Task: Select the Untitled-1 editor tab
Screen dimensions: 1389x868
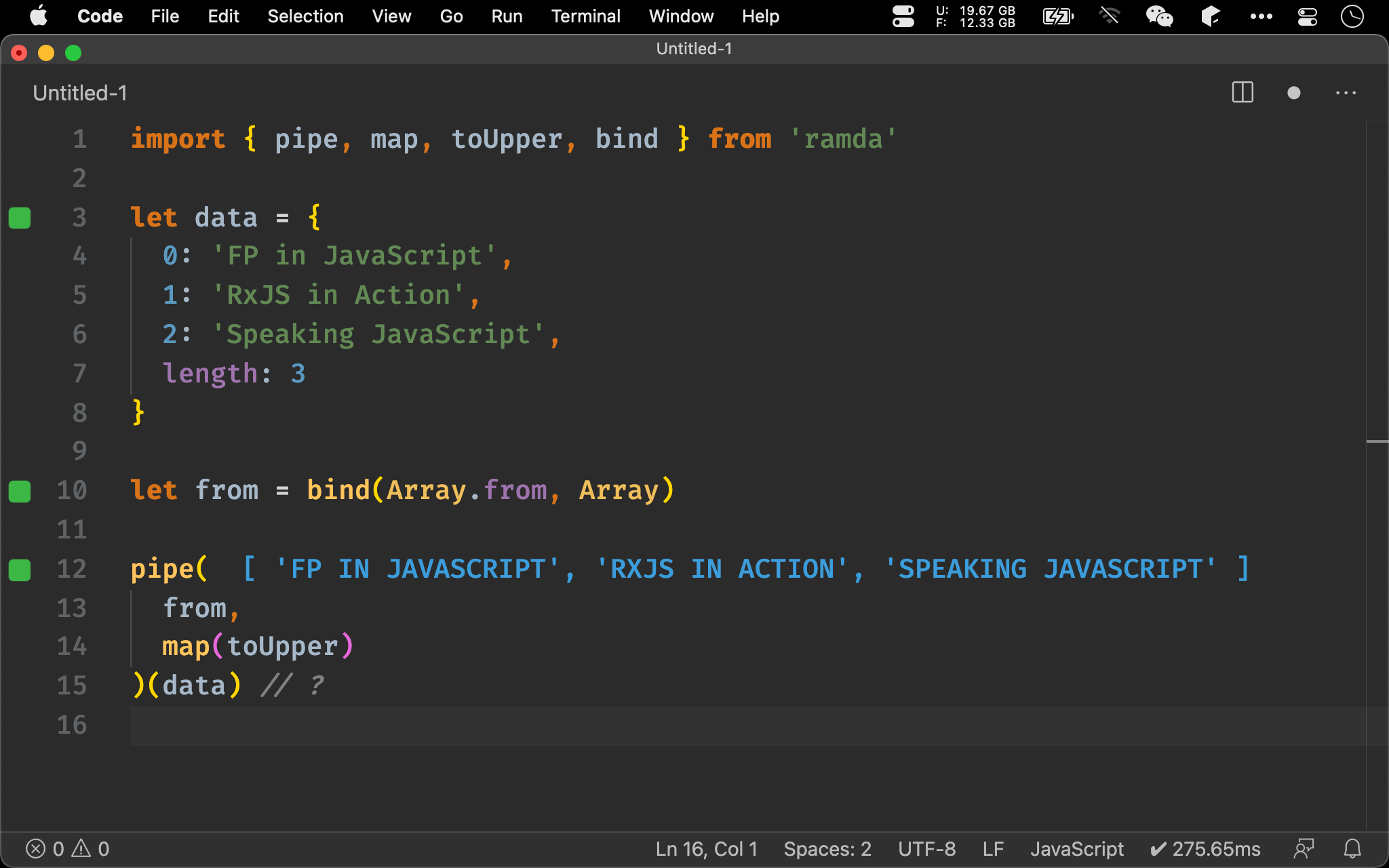Action: tap(80, 93)
